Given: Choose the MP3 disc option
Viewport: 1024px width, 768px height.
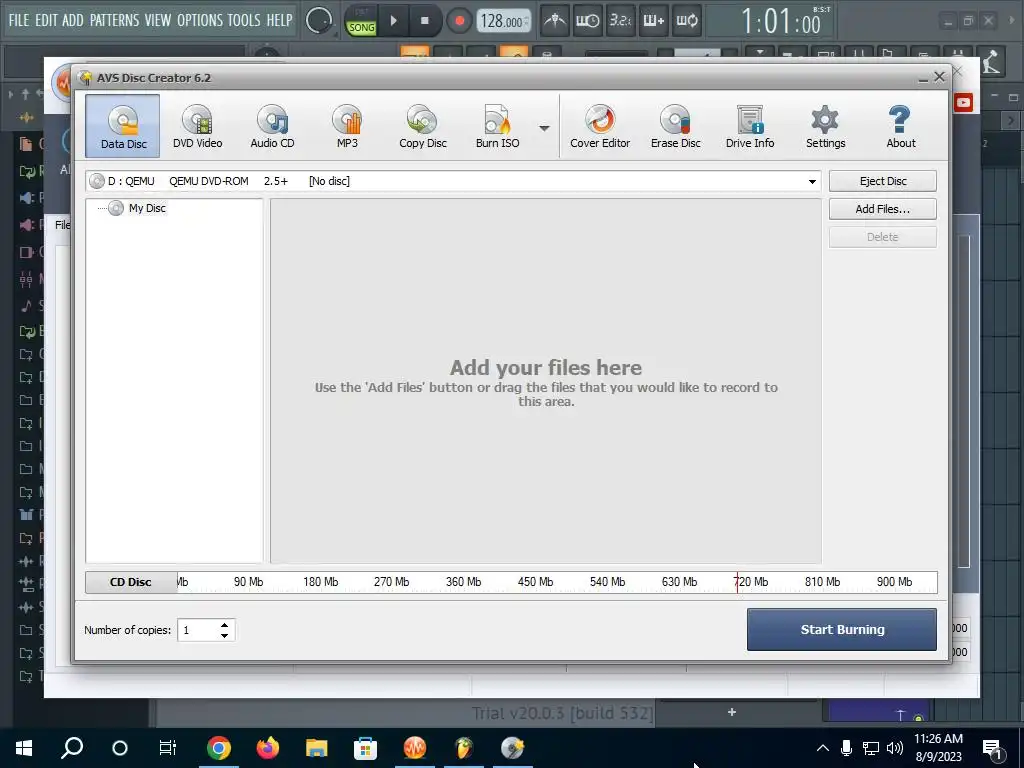Looking at the screenshot, I should (x=347, y=127).
